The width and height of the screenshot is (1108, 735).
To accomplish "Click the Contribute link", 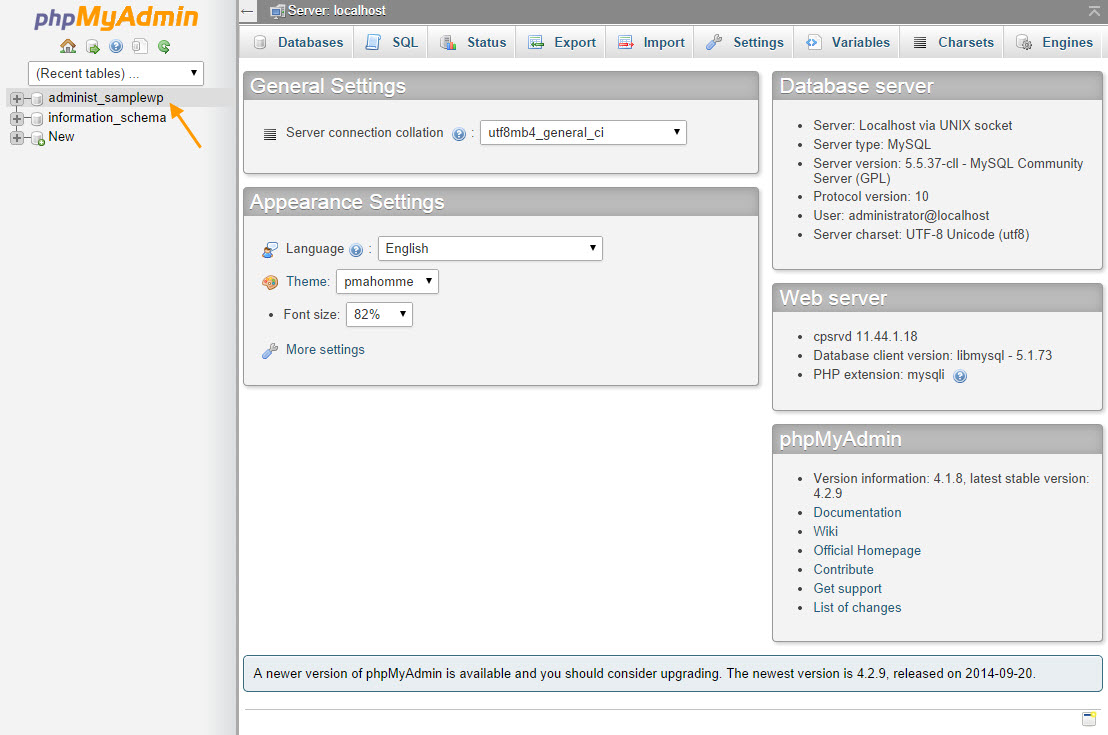I will click(843, 570).
